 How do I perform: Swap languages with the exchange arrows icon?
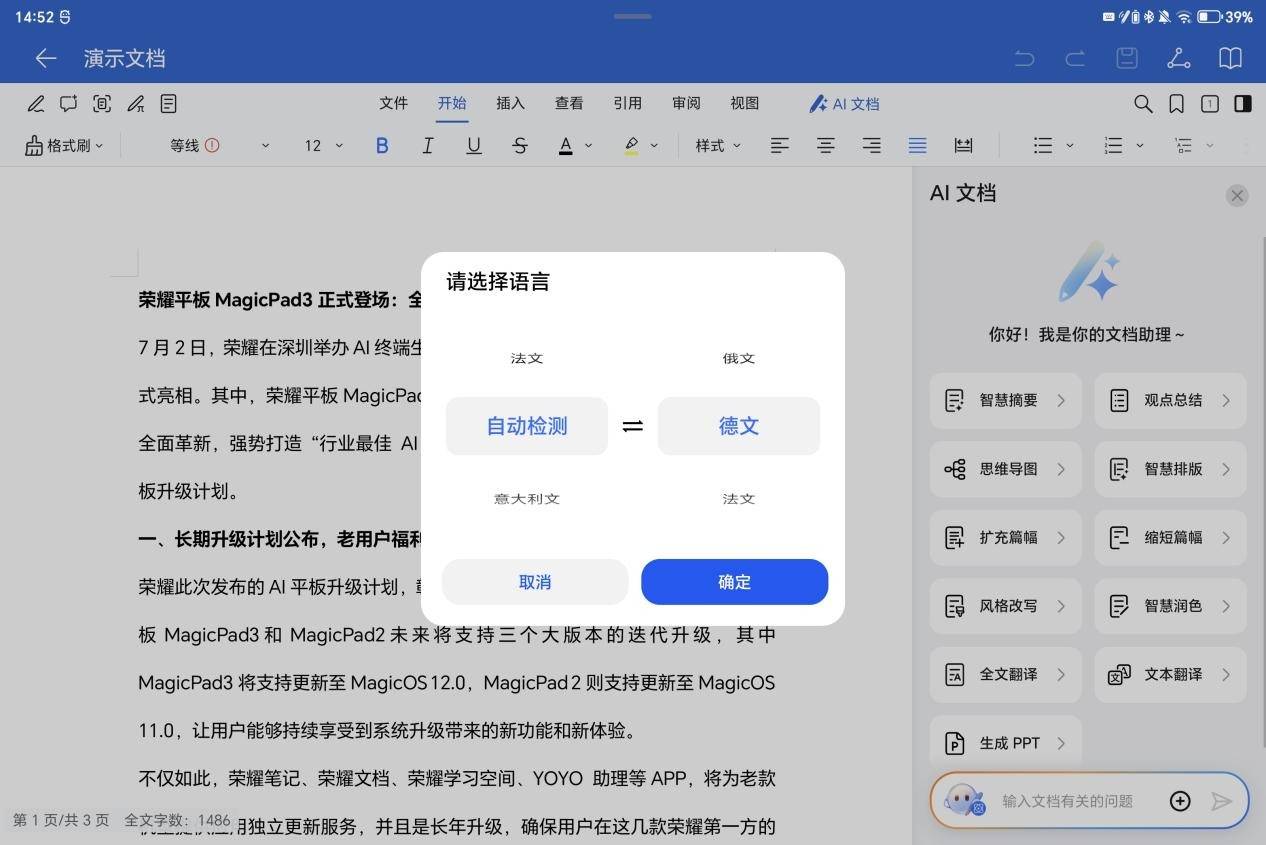[x=632, y=426]
